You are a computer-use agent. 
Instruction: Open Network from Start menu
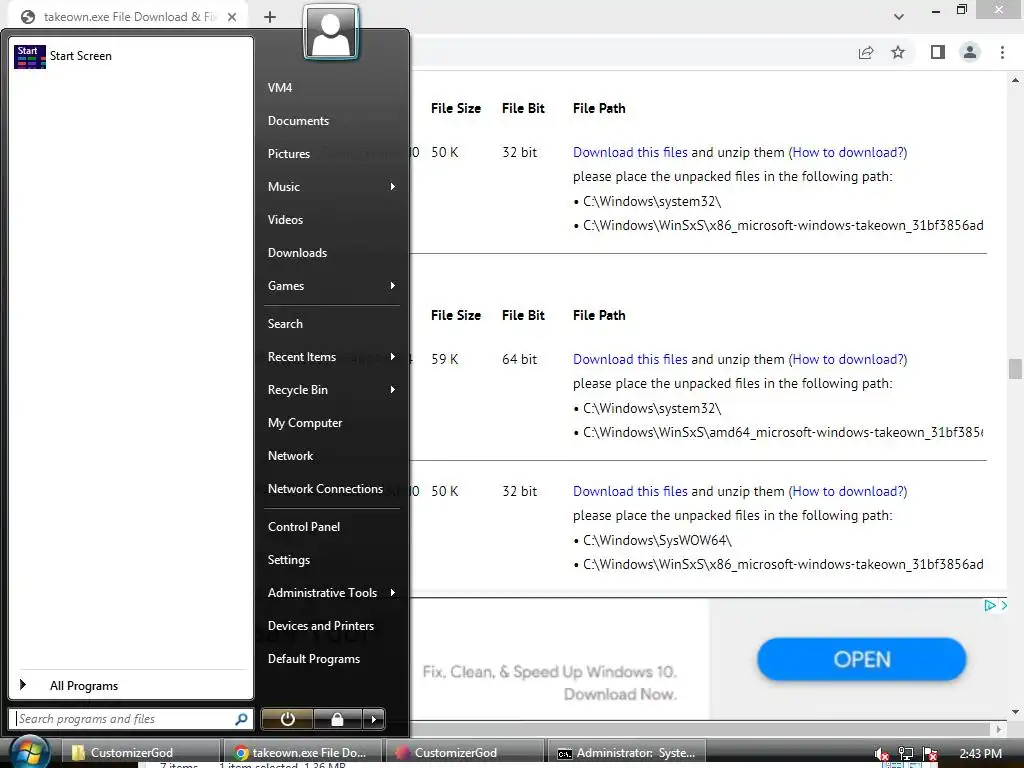coord(291,456)
